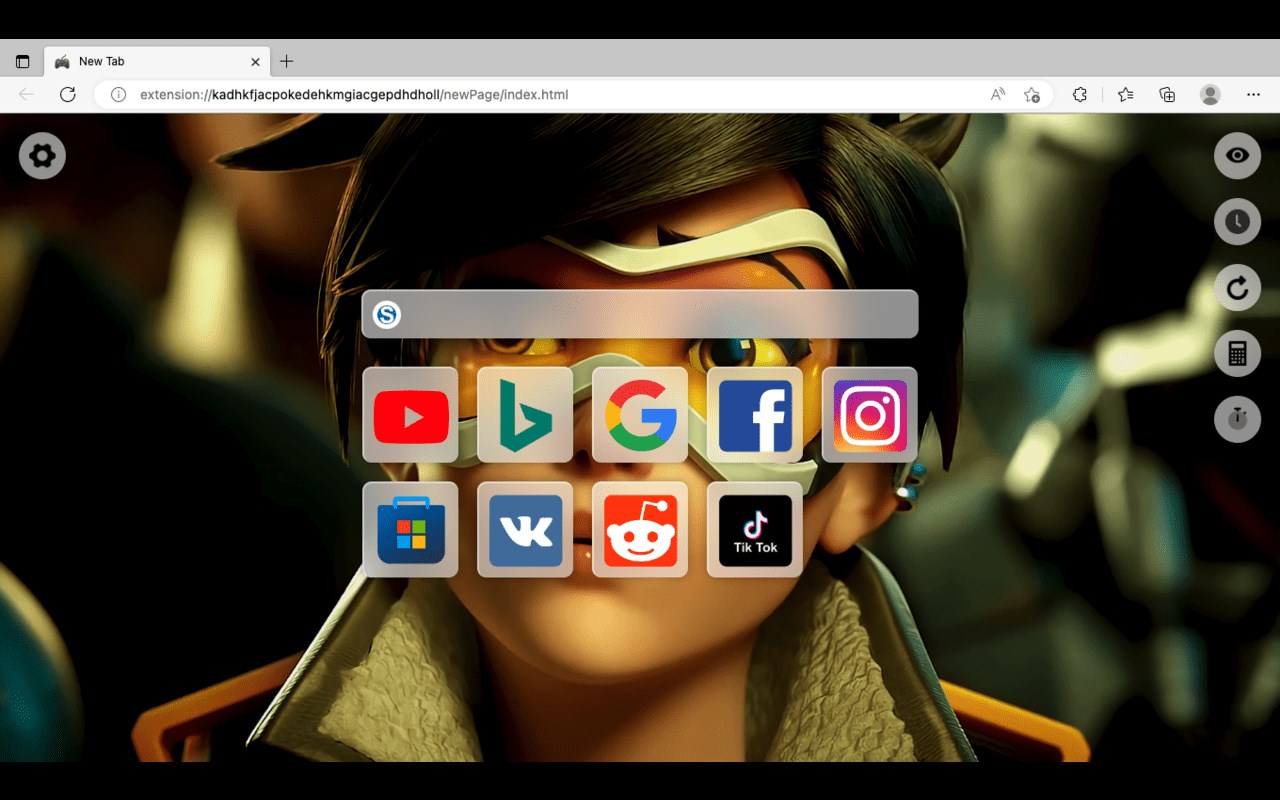1280x800 pixels.
Task: Open the Facebook shortcut tile
Action: click(x=755, y=415)
